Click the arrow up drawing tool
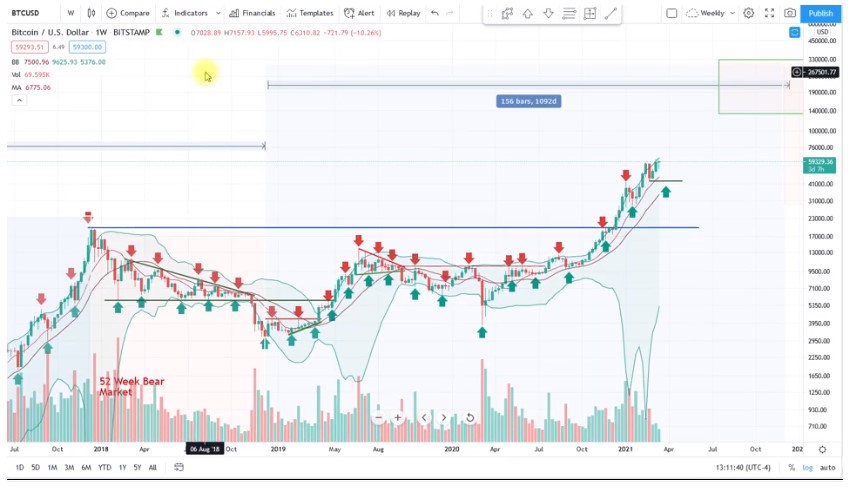The image size is (857, 497). (x=527, y=13)
